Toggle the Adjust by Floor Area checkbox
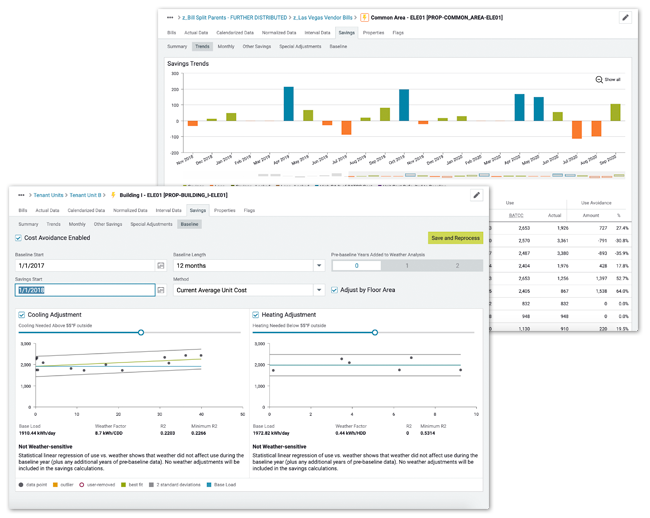 click(x=334, y=290)
